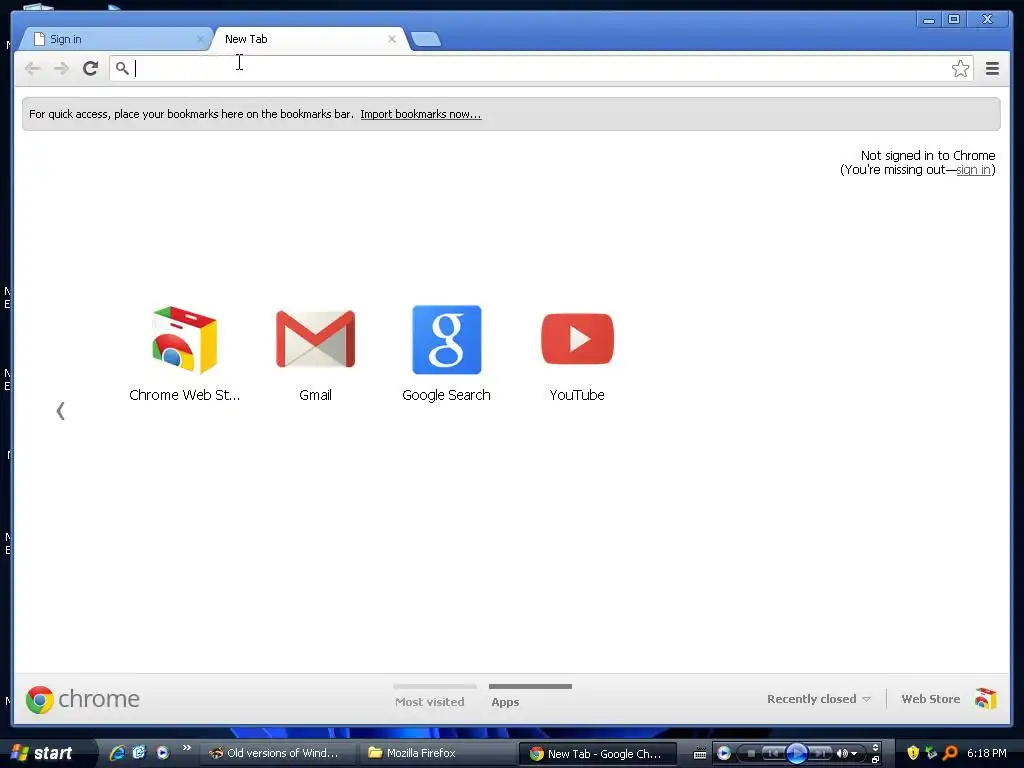
Task: Restore the media player from taskbar toolbar
Action: coord(875,760)
